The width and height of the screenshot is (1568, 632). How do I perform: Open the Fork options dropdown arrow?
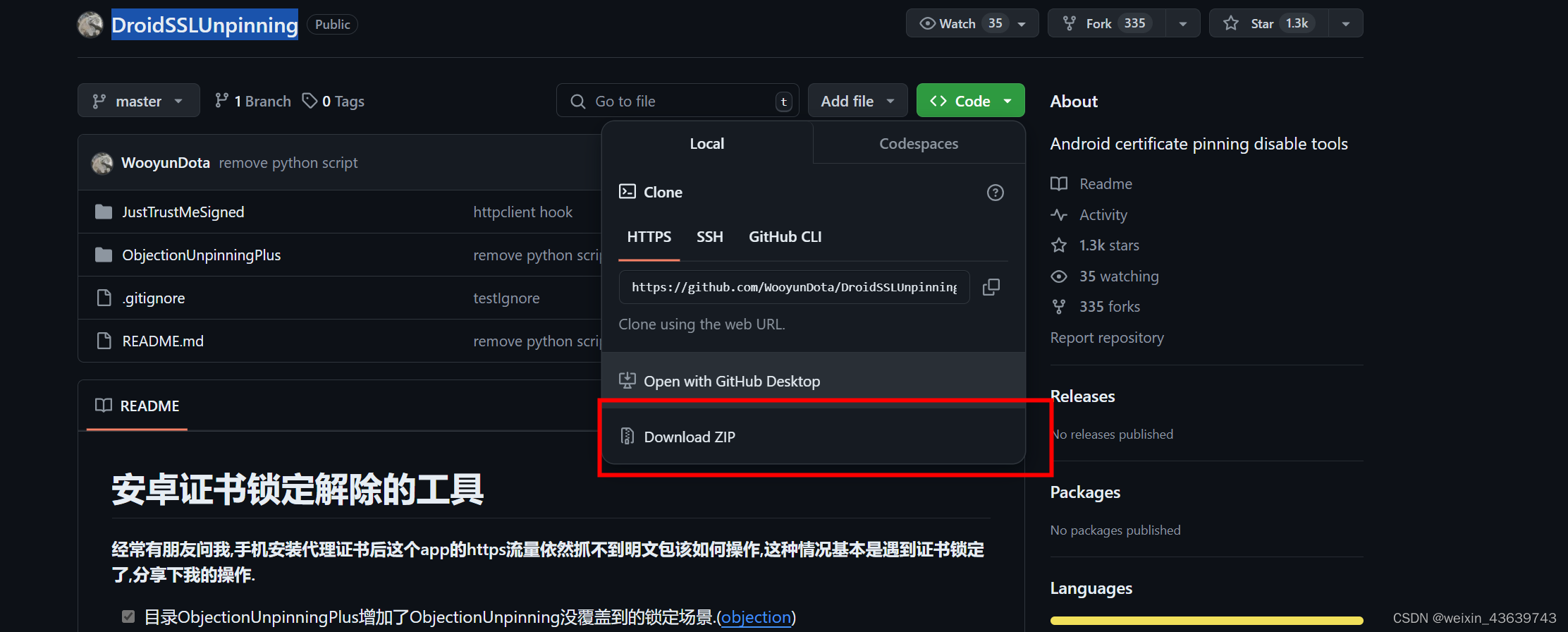point(1183,23)
